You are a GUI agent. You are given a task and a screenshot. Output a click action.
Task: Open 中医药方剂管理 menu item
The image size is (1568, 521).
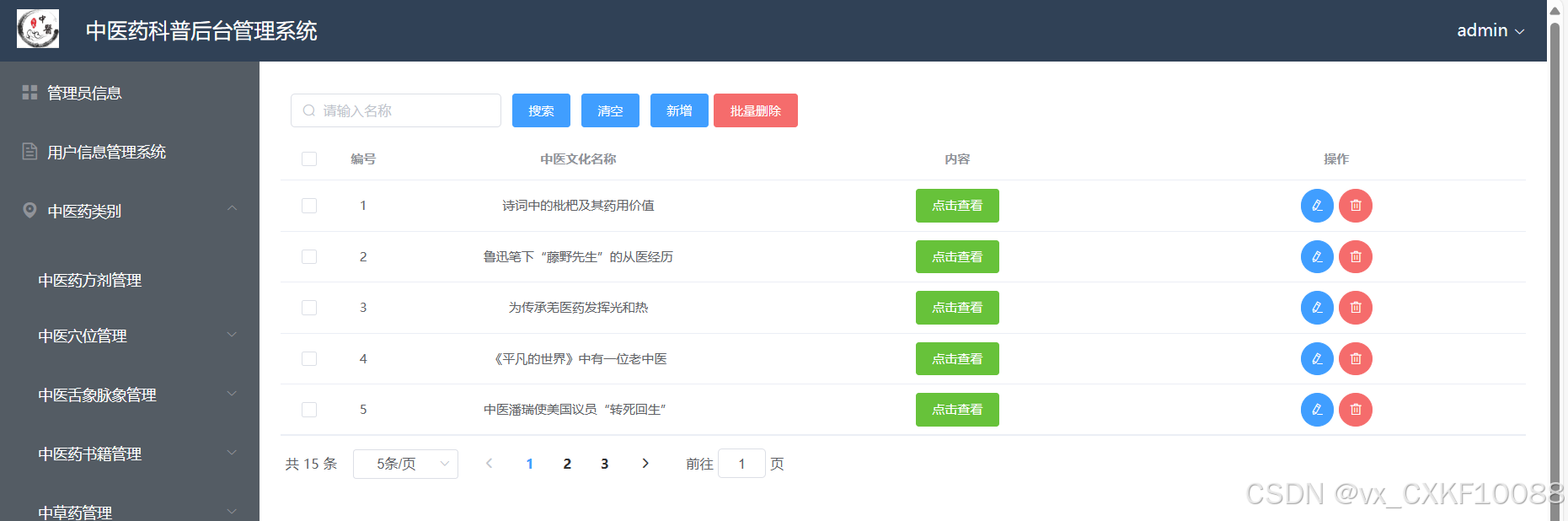click(130, 280)
